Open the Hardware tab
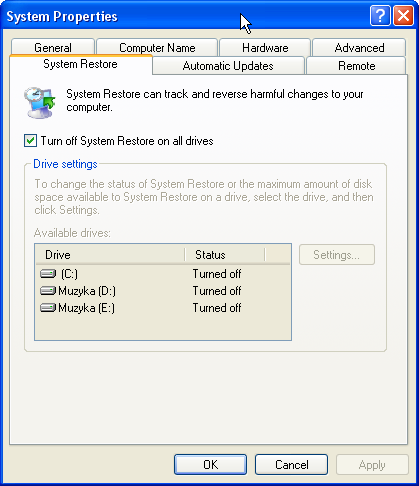Viewport: 419px width, 486px height. click(x=265, y=47)
